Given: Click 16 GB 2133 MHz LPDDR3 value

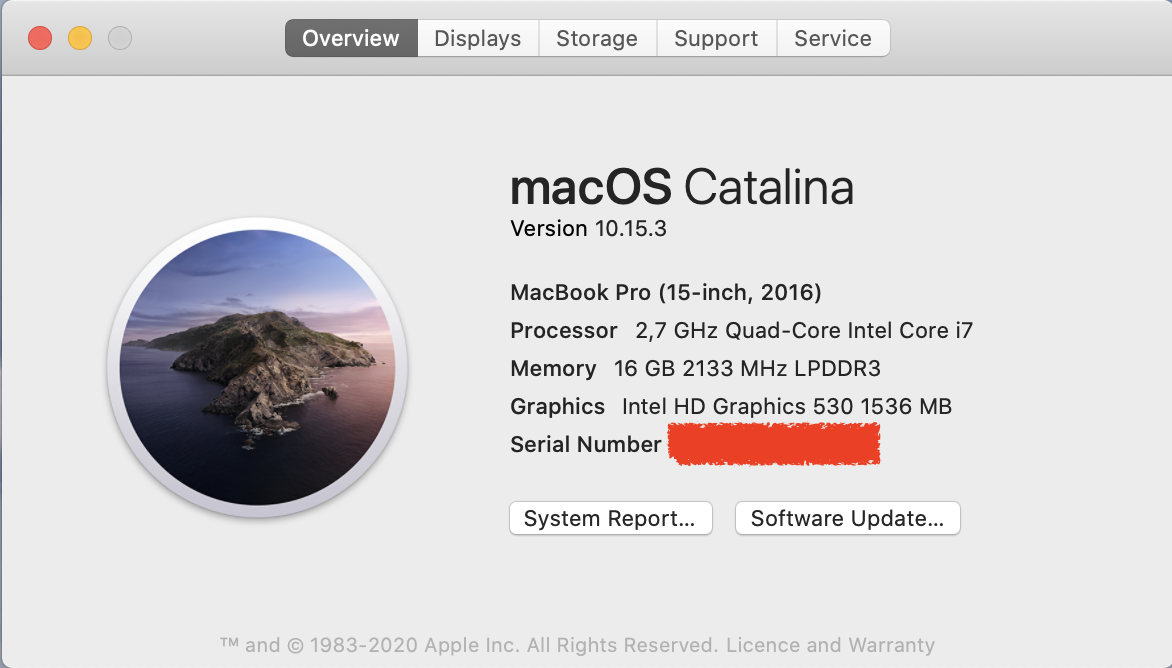Looking at the screenshot, I should (x=747, y=368).
